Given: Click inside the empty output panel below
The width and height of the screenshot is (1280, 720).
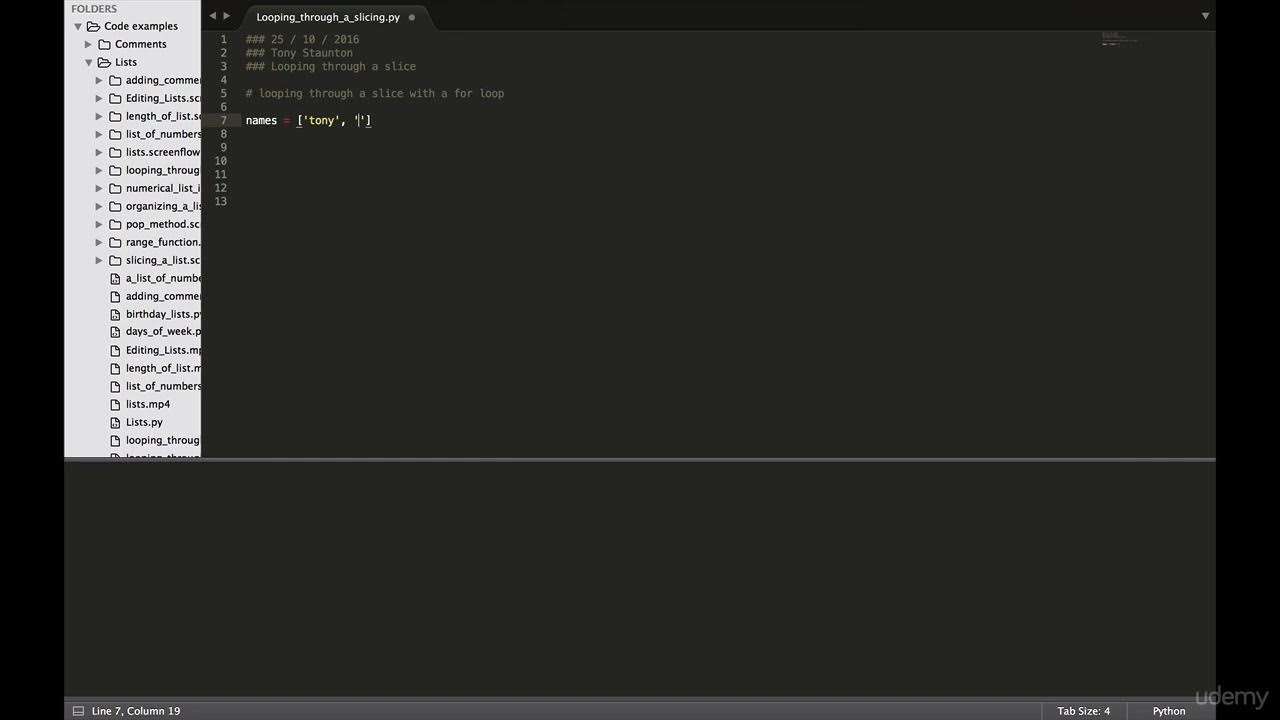Looking at the screenshot, I should (640, 580).
